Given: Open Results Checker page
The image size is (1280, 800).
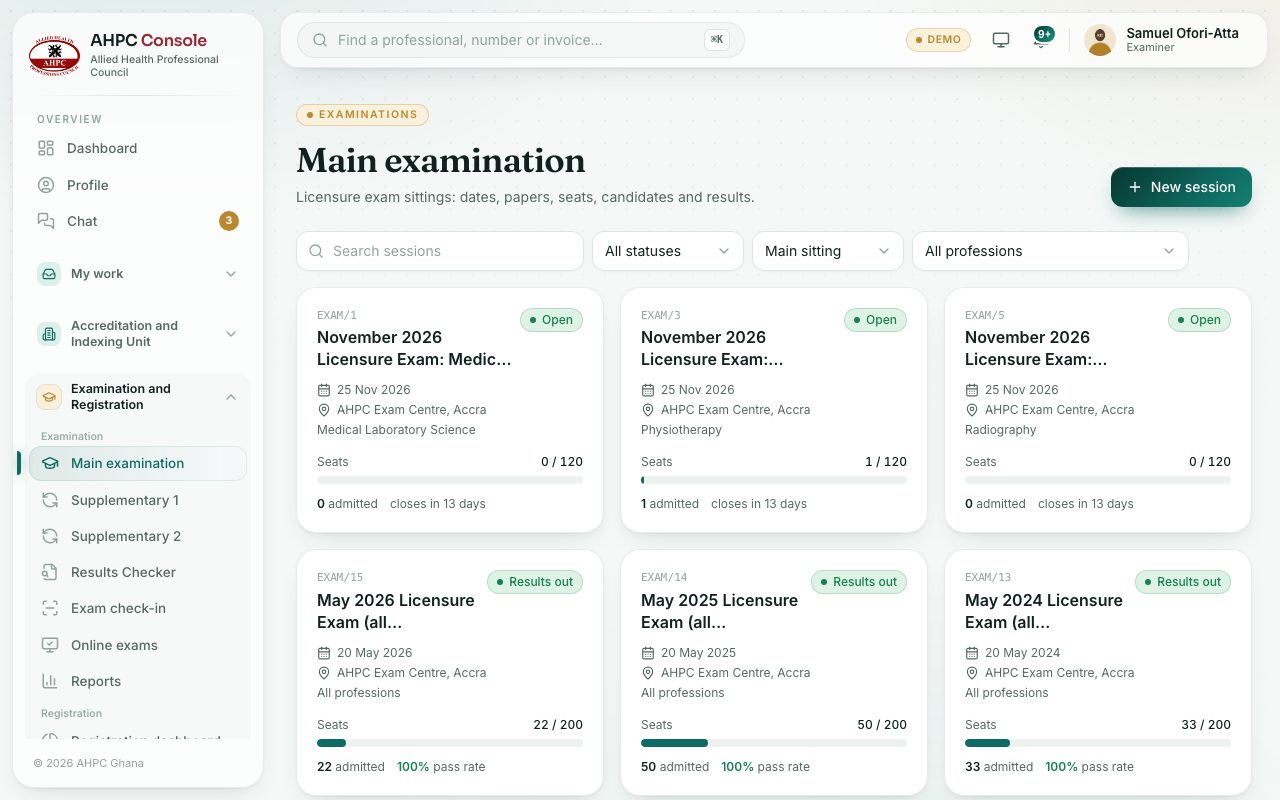Looking at the screenshot, I should [x=138, y=572].
